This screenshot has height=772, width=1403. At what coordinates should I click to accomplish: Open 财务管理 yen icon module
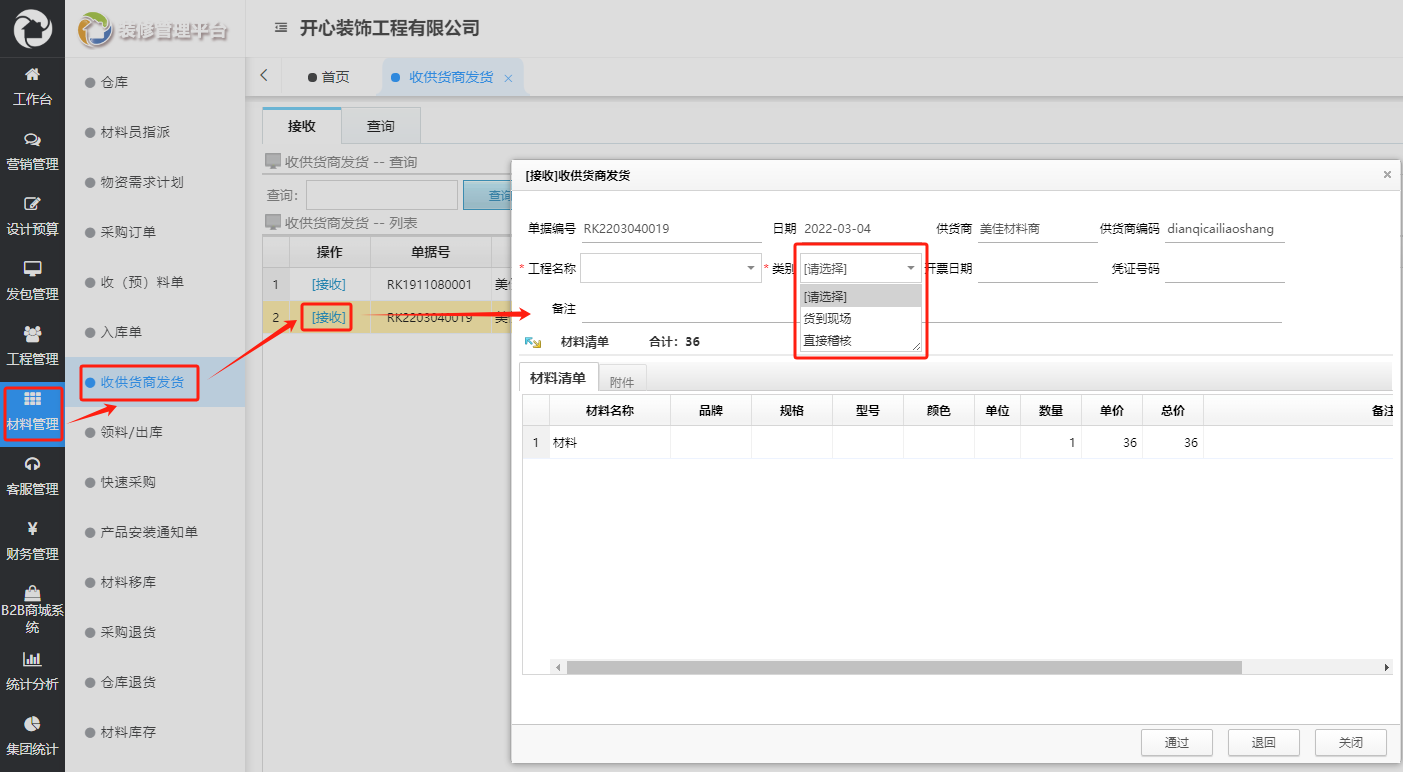[x=32, y=529]
